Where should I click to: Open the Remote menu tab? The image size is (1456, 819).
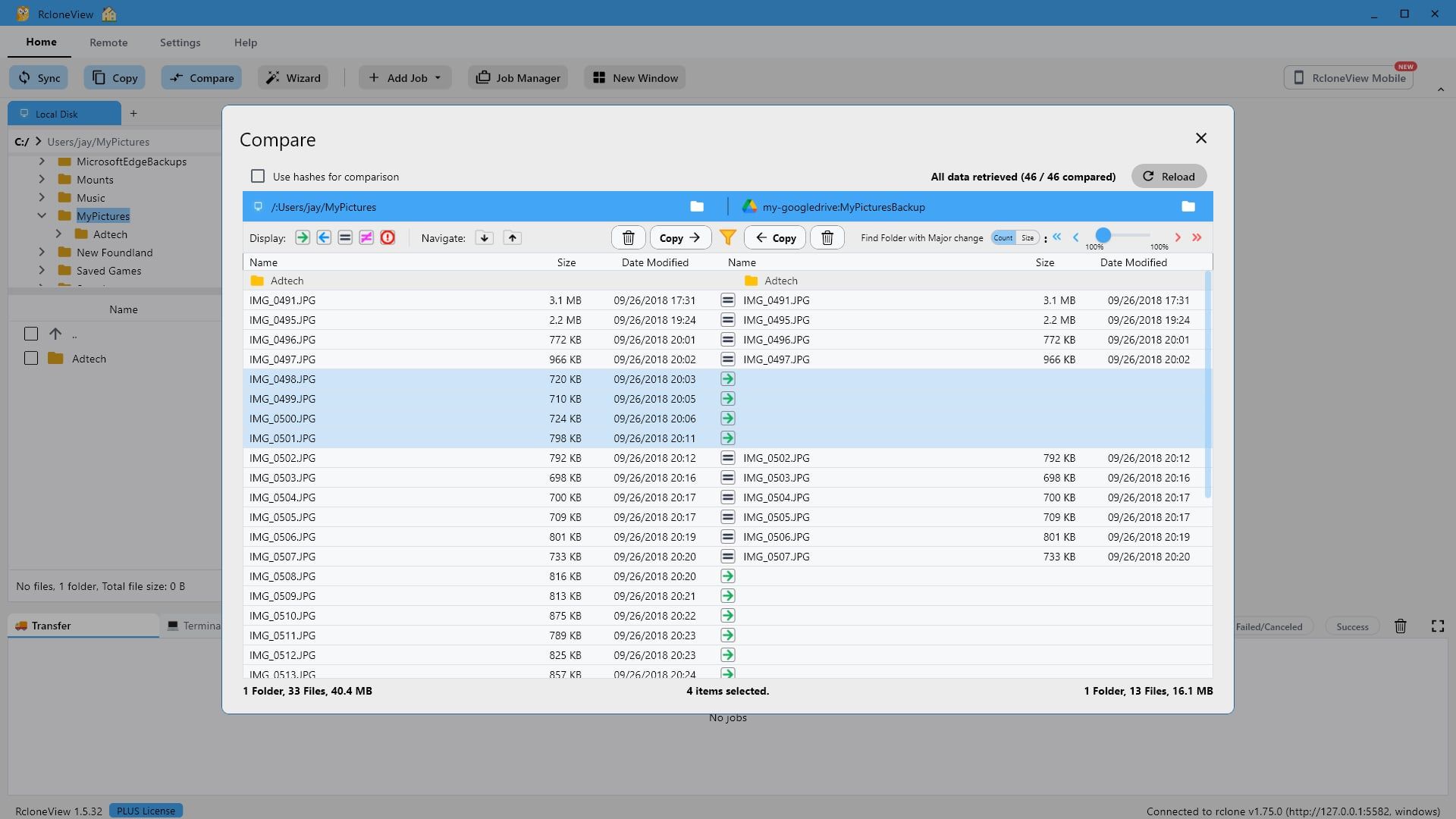tap(108, 42)
